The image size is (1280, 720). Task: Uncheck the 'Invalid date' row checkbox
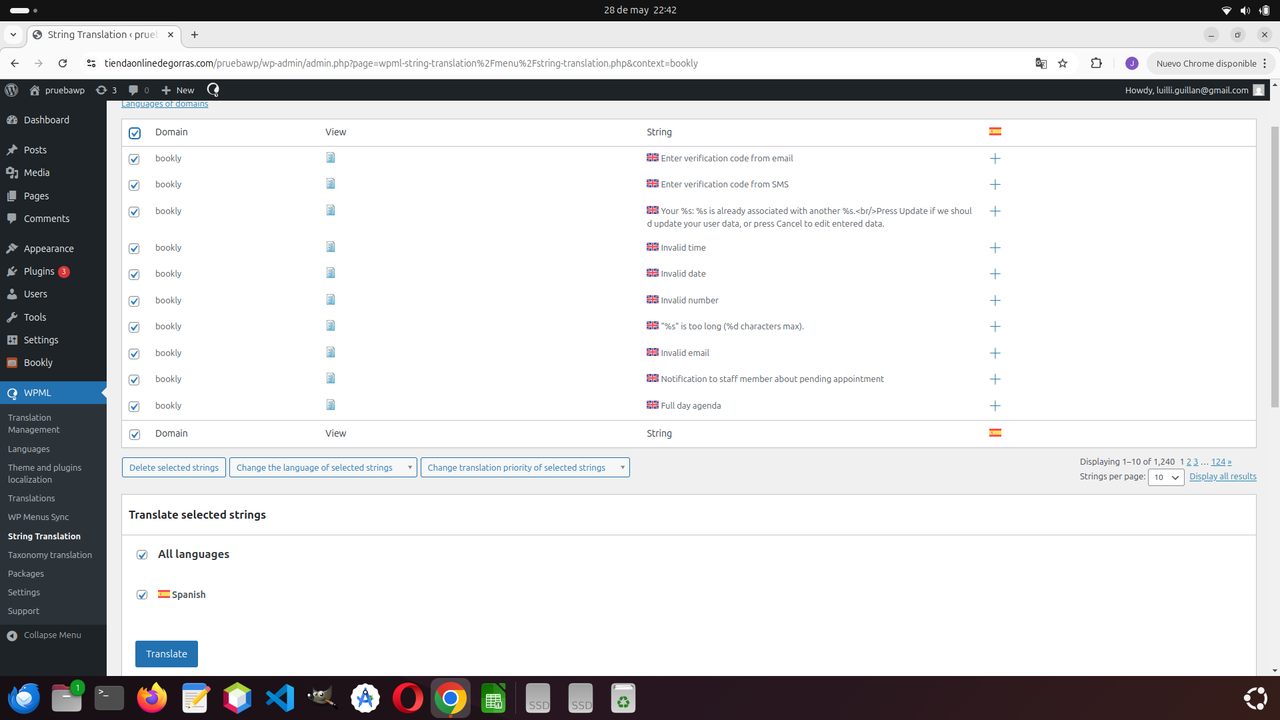pos(135,274)
